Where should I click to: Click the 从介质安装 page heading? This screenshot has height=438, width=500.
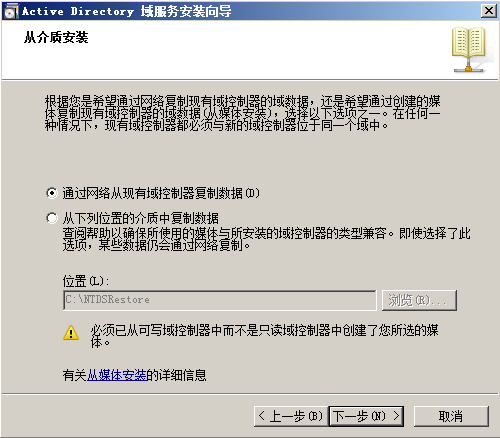click(56, 37)
